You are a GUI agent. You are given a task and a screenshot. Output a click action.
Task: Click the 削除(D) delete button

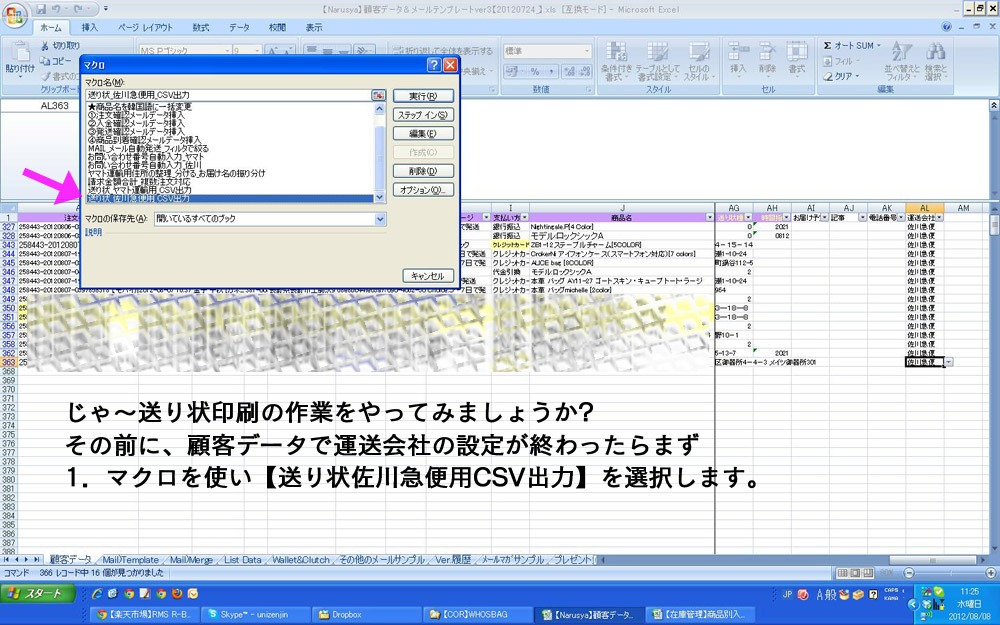point(423,171)
